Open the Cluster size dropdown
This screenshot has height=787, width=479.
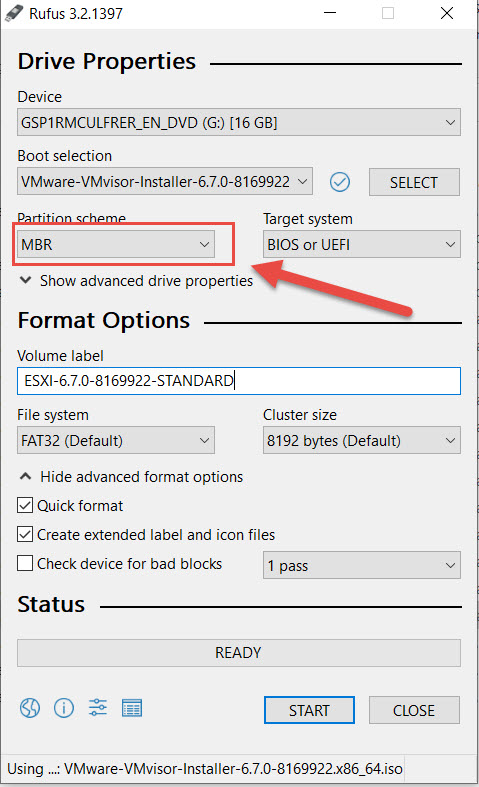coord(362,440)
